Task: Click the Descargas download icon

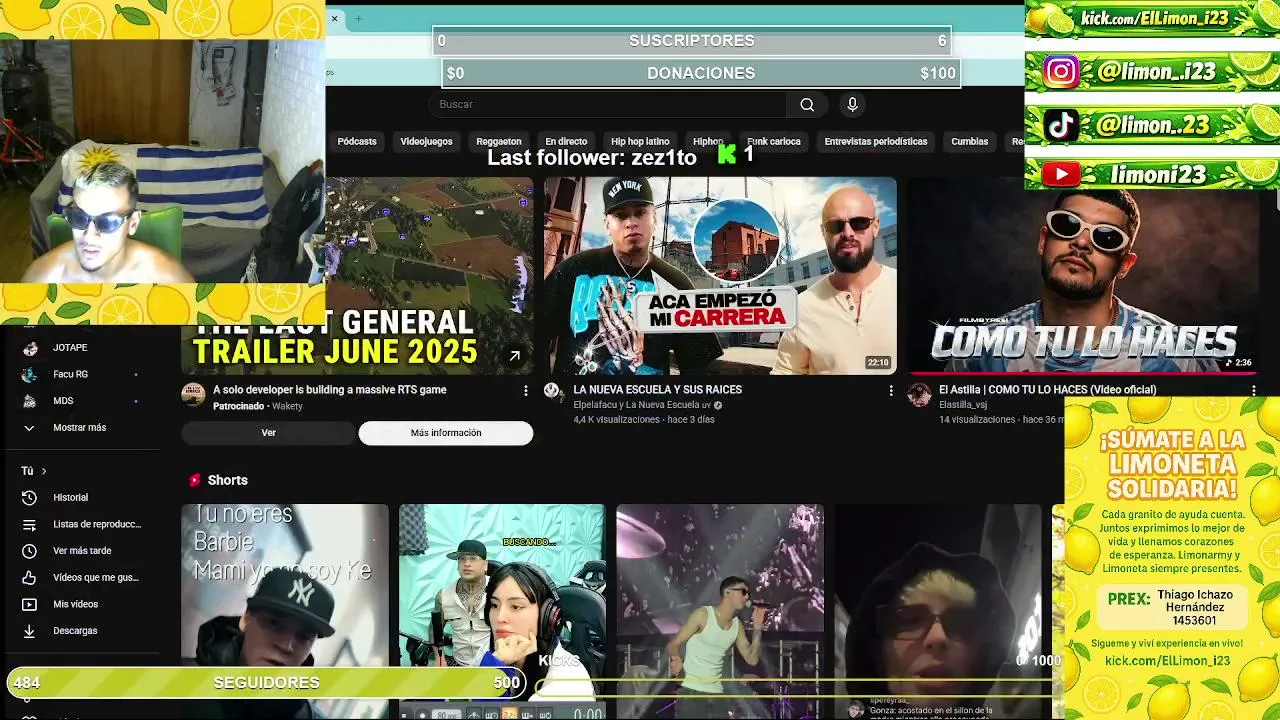Action: [29, 631]
